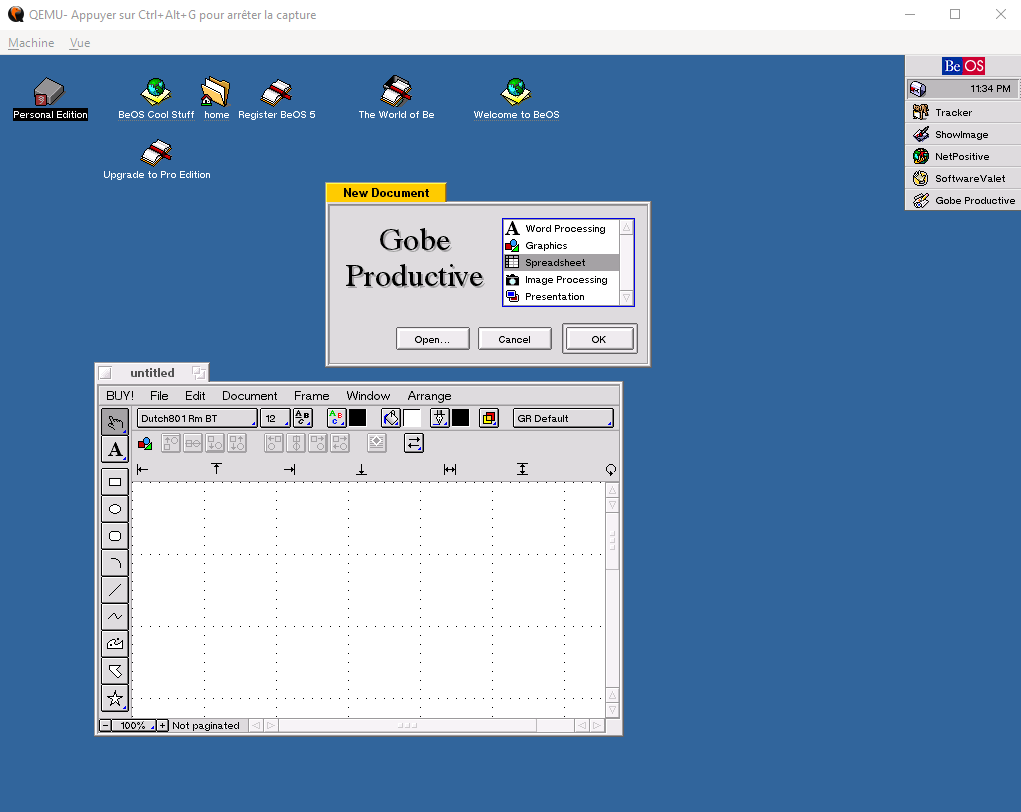Select the polygon drawing tool
Viewport: 1021px width, 812px height.
click(115, 671)
